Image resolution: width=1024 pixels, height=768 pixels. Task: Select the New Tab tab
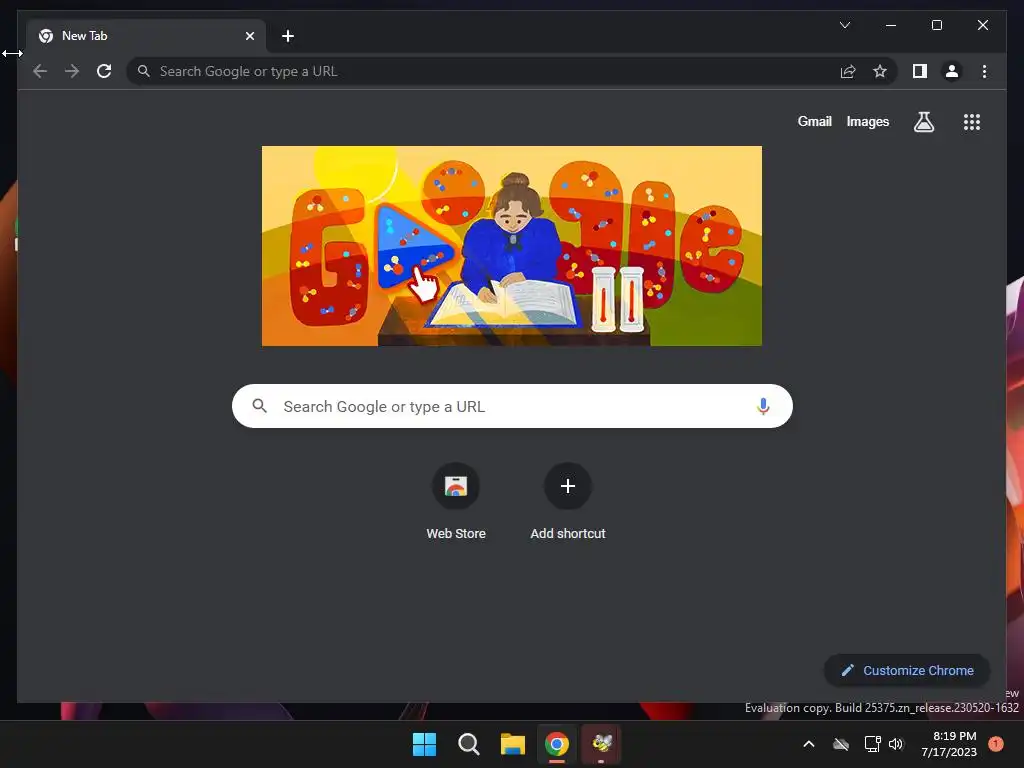[146, 36]
